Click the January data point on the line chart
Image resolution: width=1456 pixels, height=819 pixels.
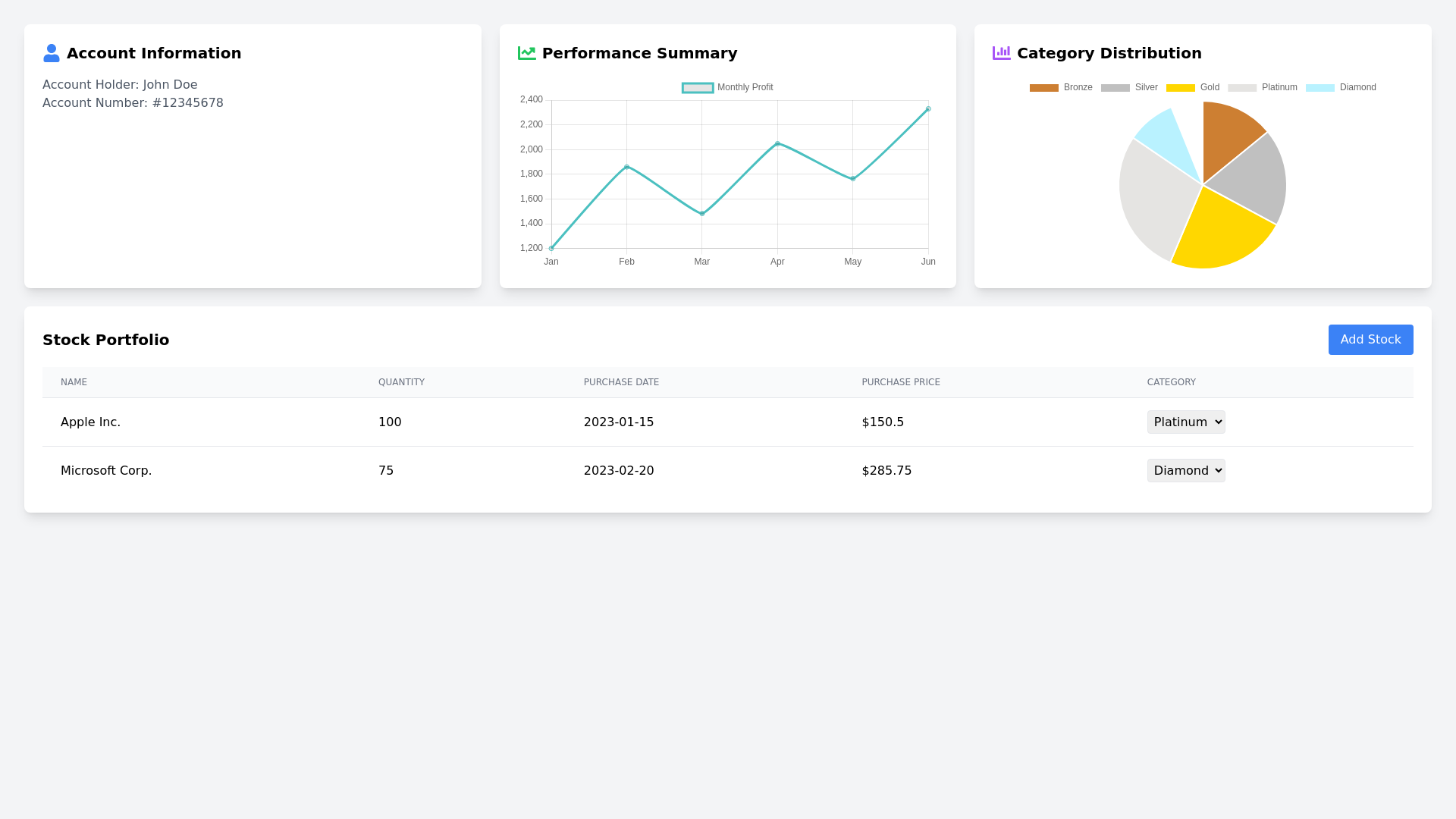click(551, 248)
